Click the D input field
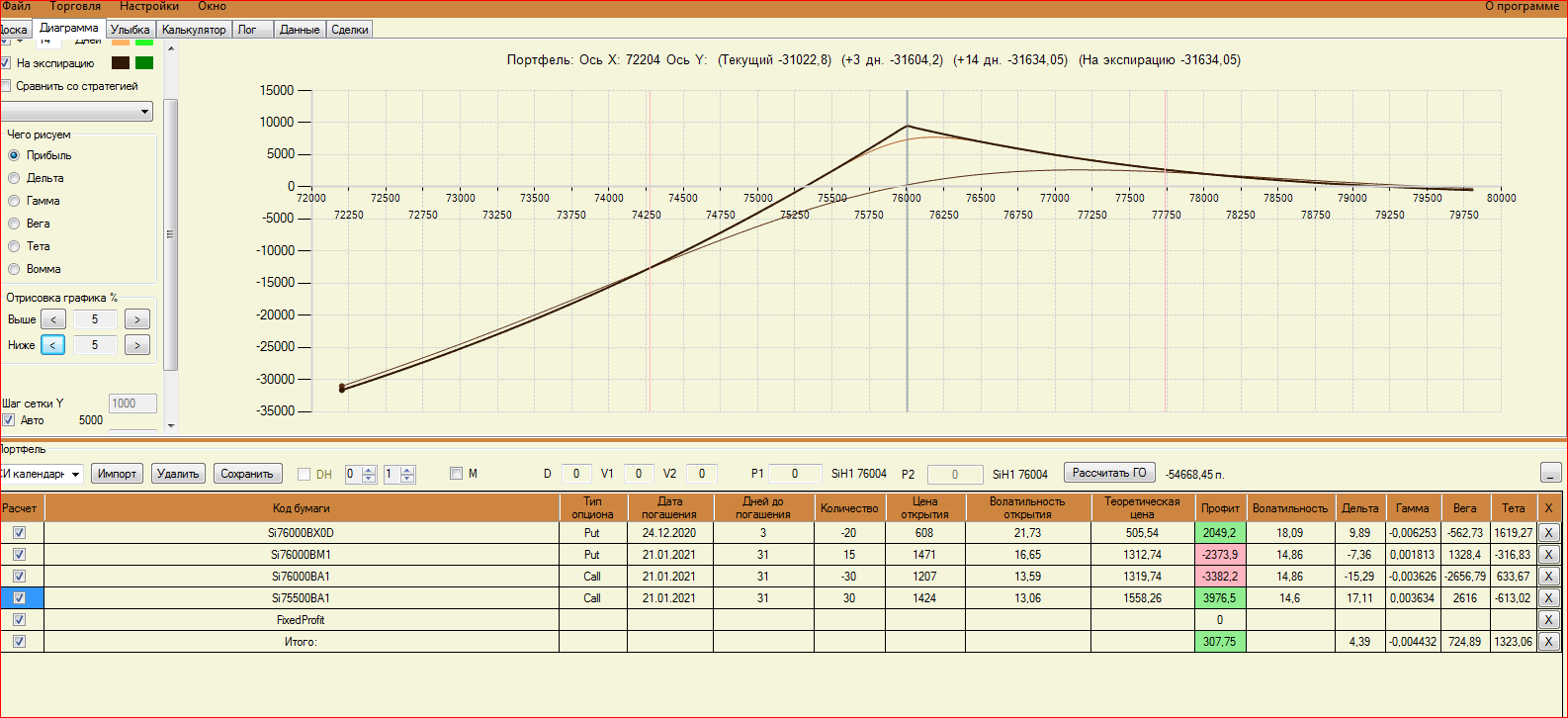This screenshot has height=718, width=1568. (576, 474)
